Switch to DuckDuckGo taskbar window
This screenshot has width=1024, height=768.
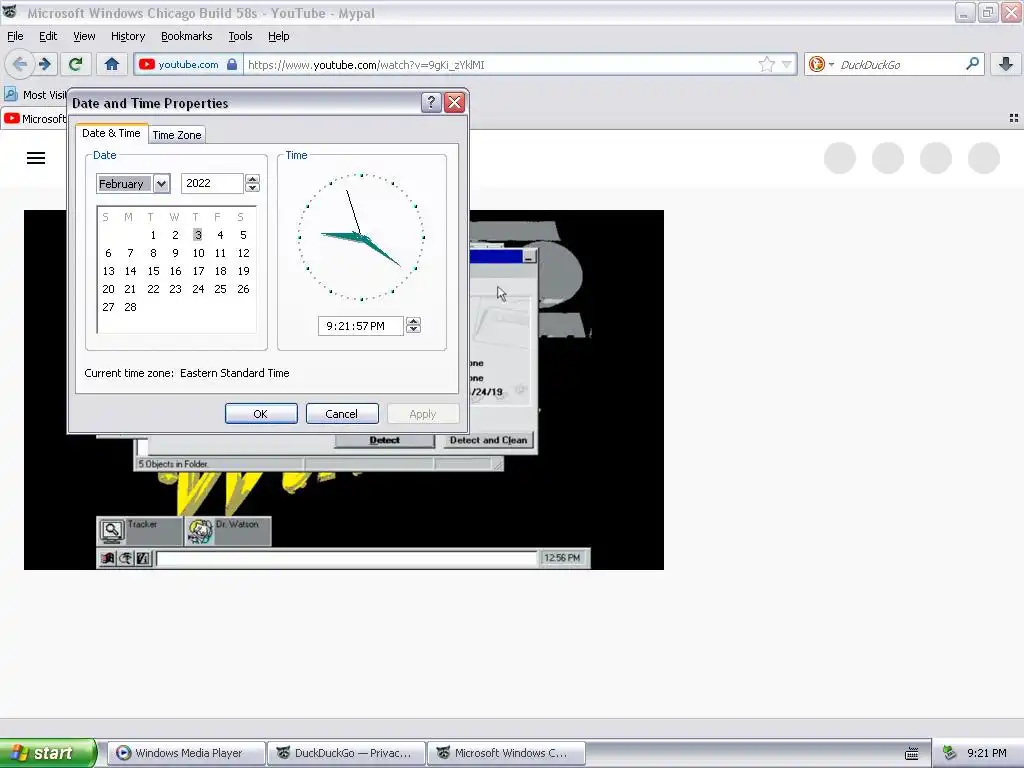(346, 753)
